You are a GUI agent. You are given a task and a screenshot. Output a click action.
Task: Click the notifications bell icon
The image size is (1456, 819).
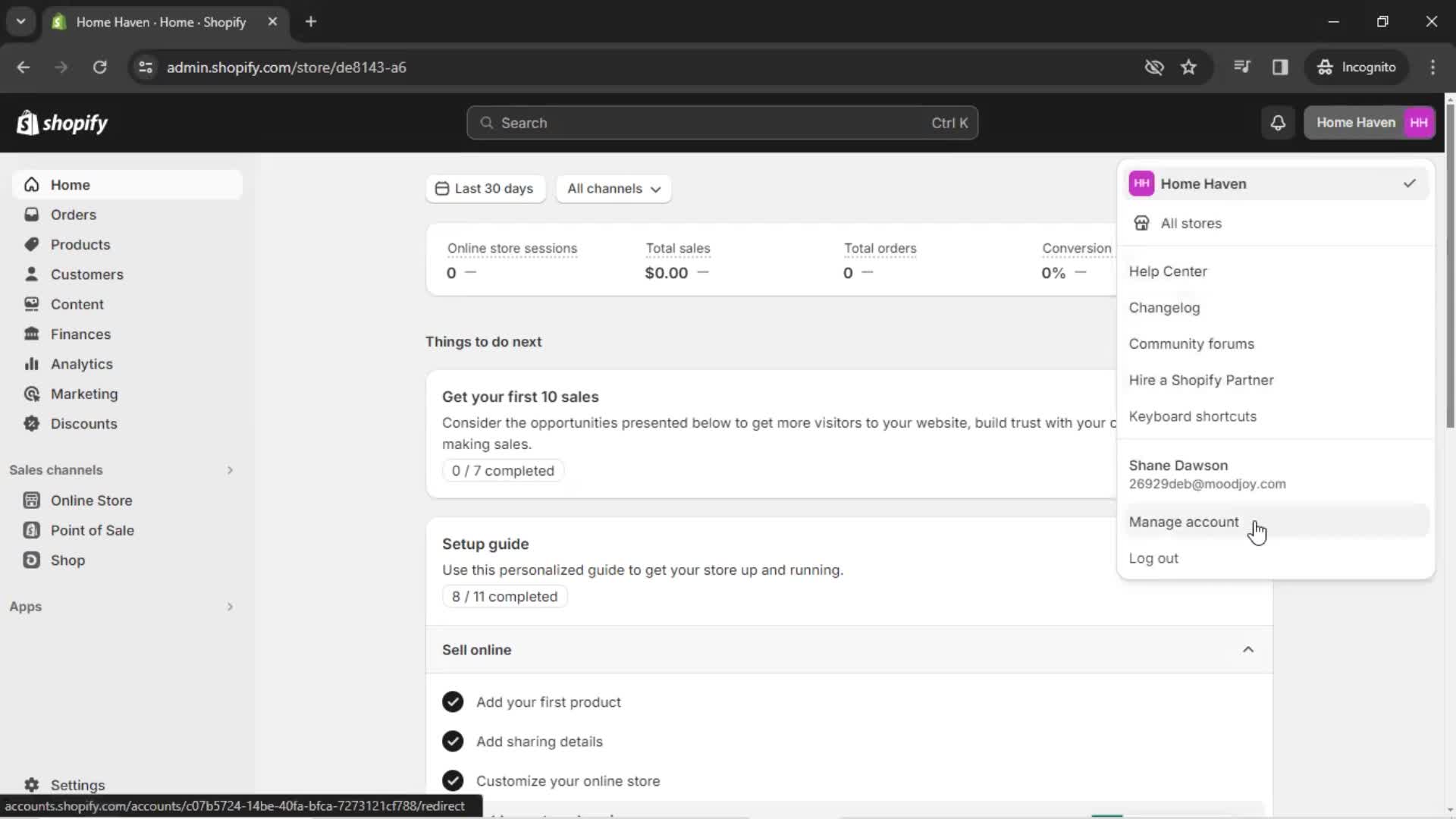click(x=1278, y=122)
